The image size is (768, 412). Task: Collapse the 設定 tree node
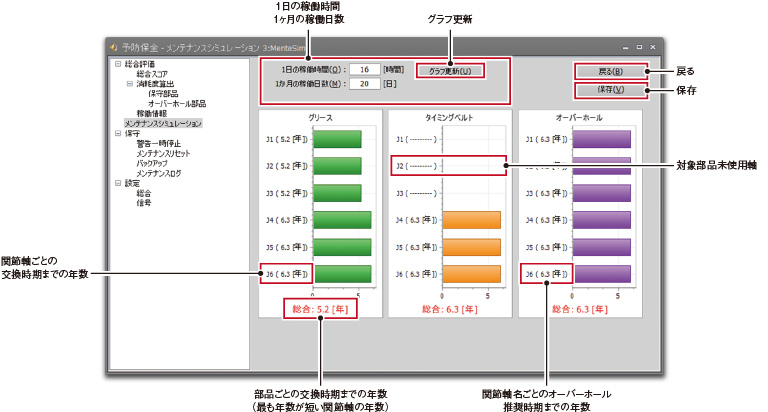click(x=118, y=183)
